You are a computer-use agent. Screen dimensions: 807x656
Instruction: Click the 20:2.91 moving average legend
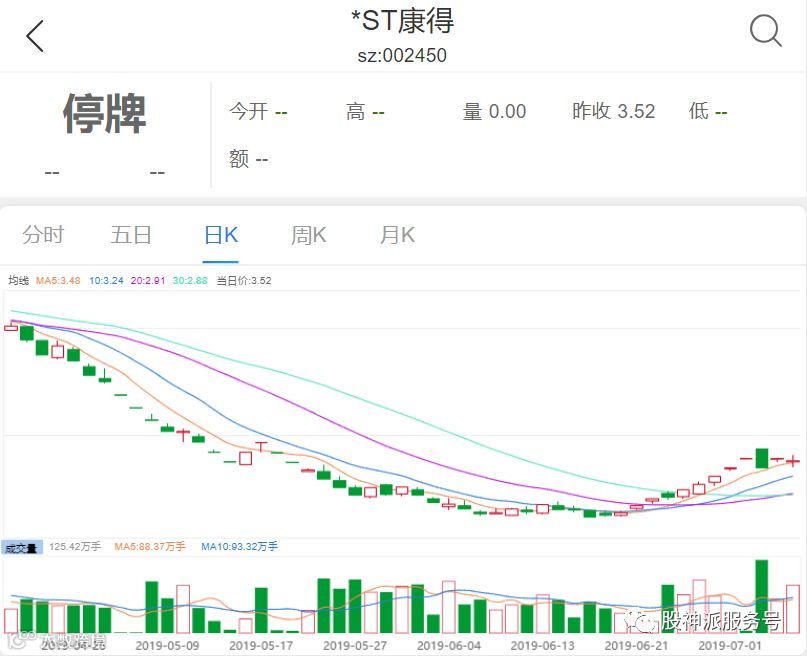point(148,280)
